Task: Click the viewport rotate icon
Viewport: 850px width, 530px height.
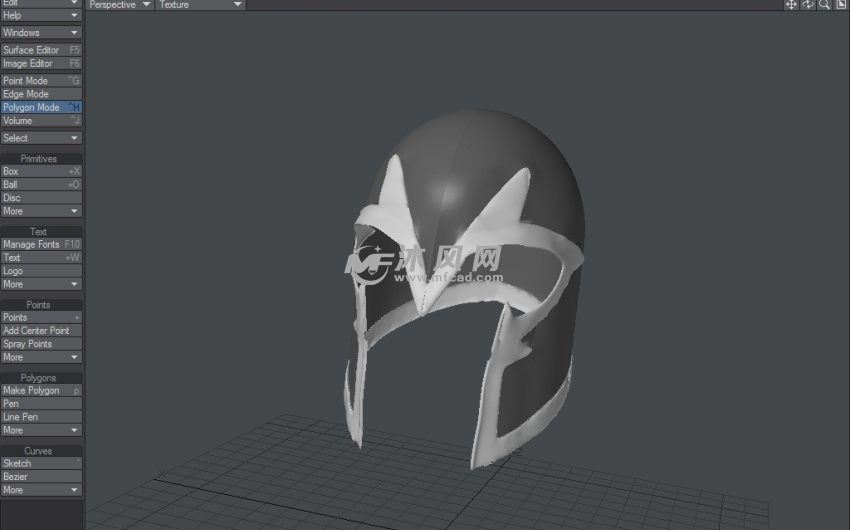Action: coord(808,5)
